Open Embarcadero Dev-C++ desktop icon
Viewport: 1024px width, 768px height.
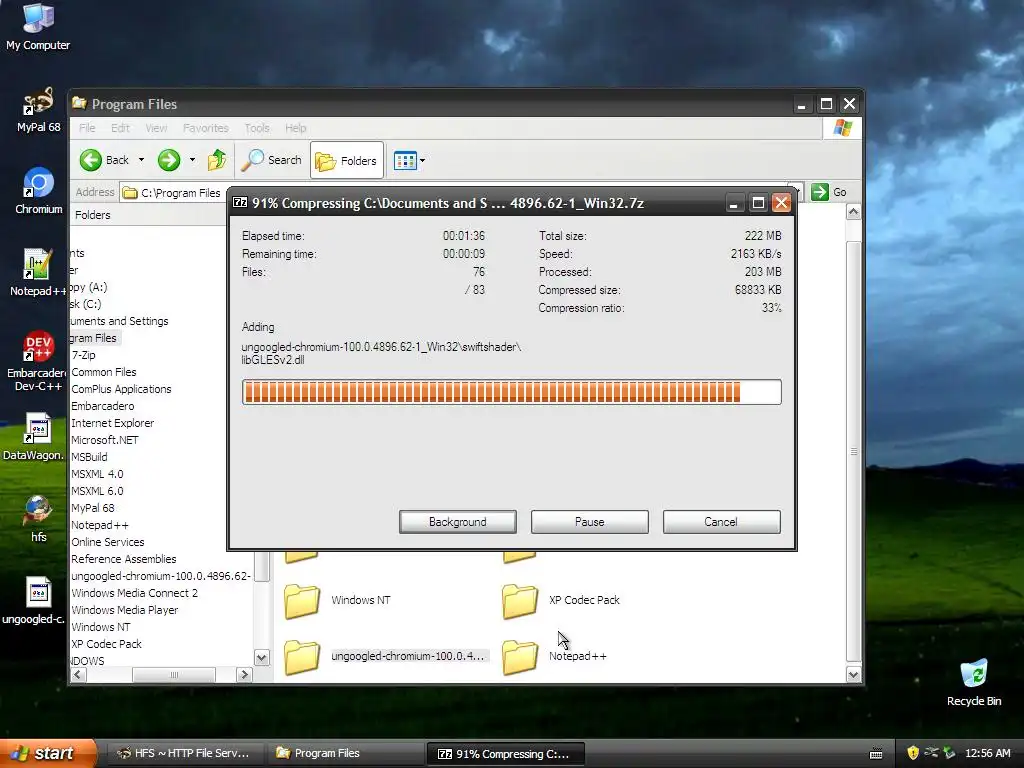[x=37, y=360]
